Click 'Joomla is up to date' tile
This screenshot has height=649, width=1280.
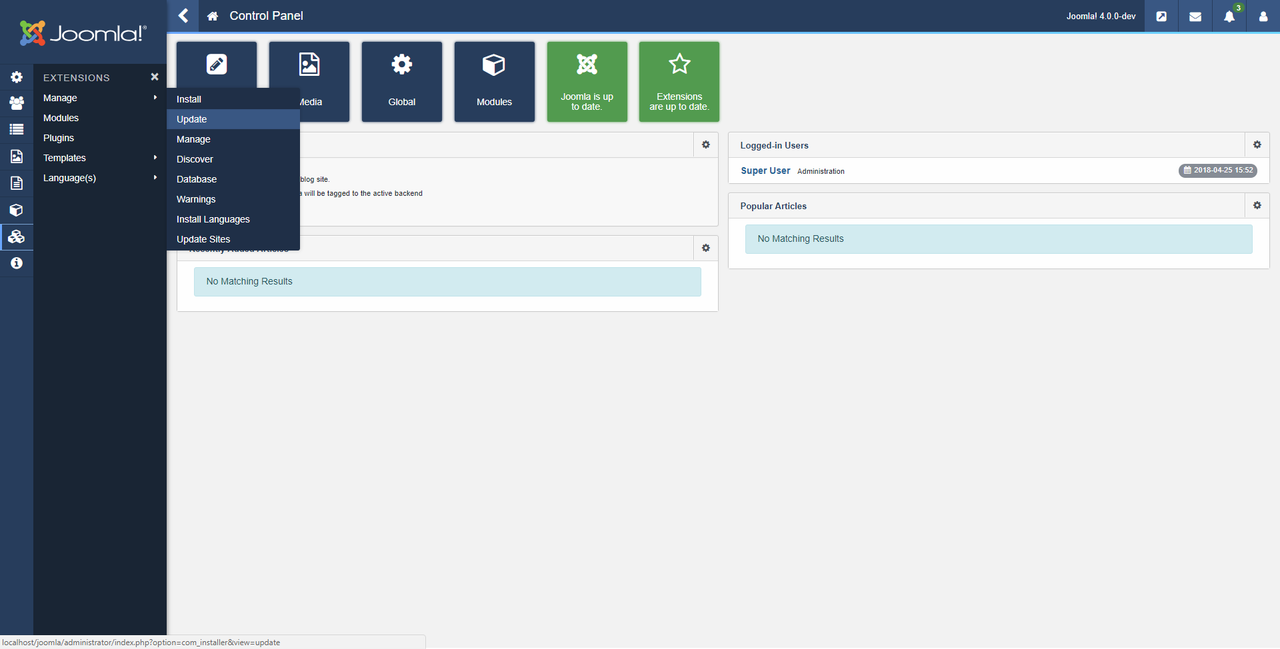[x=587, y=81]
